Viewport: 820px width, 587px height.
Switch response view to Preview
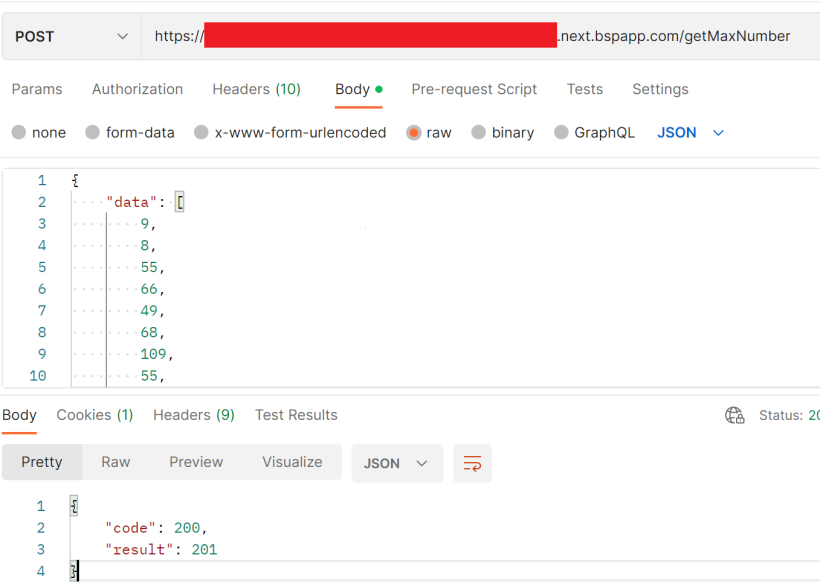pos(196,462)
